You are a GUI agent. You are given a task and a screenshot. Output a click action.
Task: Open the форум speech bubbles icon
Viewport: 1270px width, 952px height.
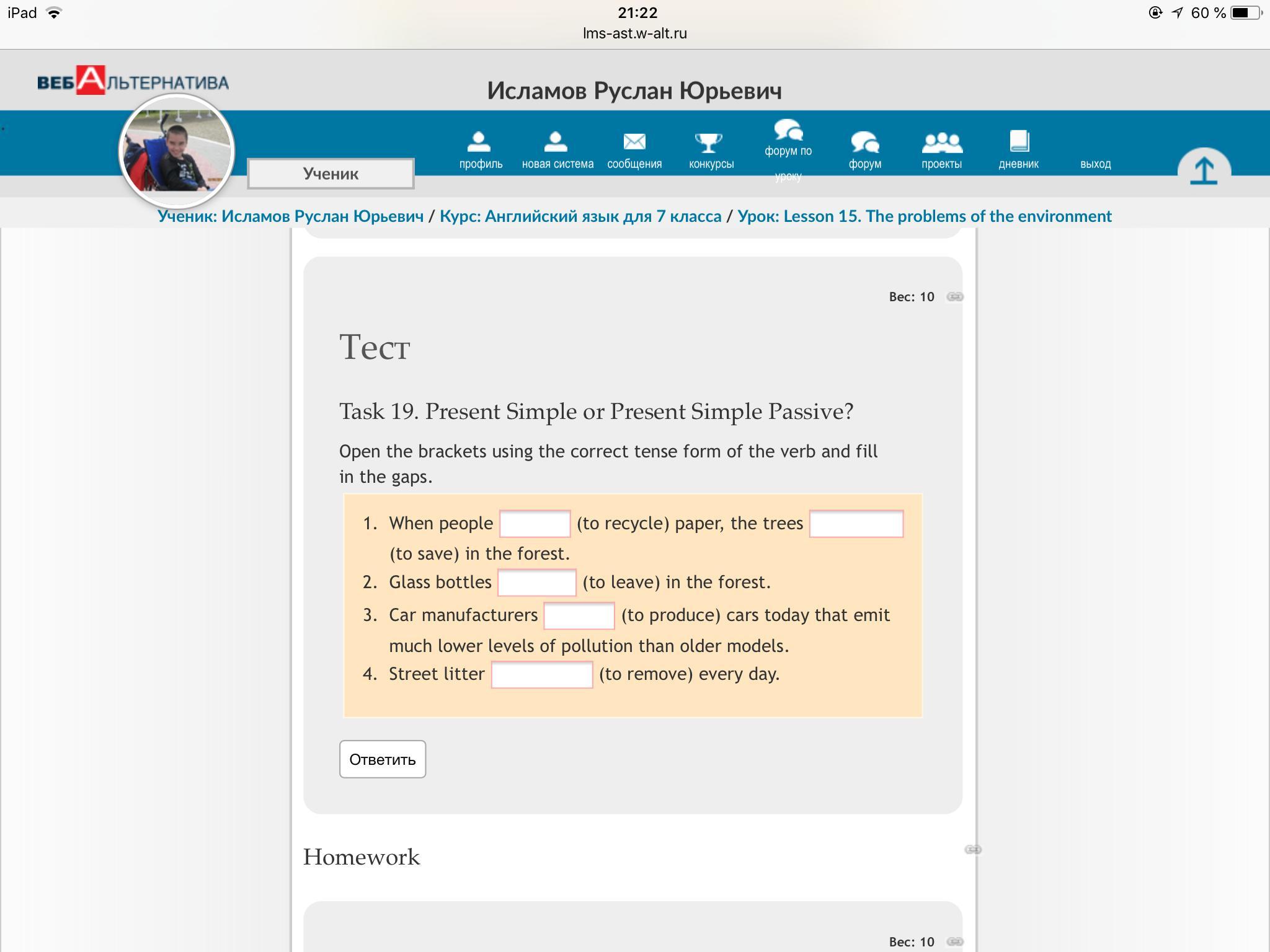[864, 142]
